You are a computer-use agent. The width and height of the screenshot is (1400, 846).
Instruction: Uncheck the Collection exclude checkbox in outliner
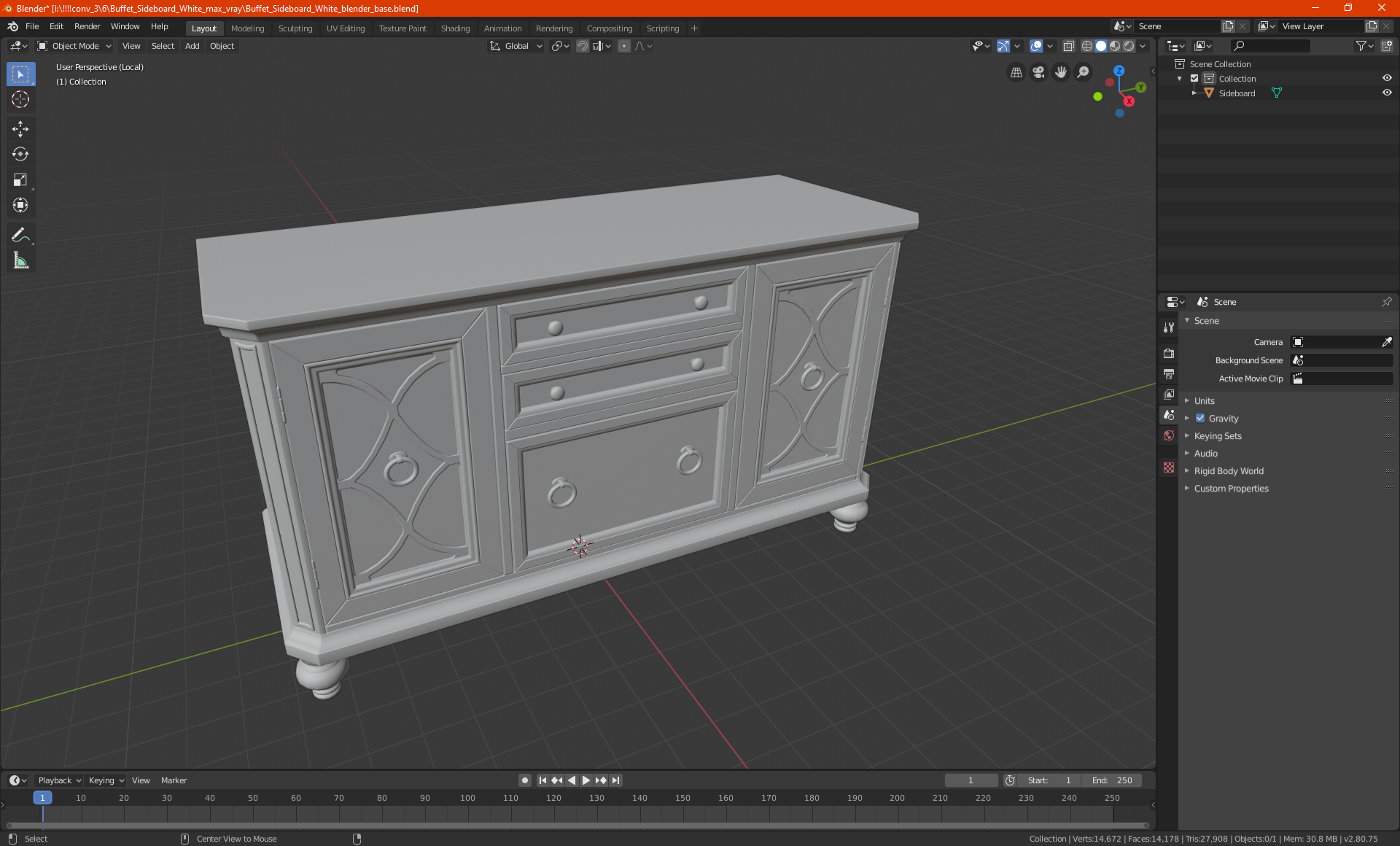tap(1194, 79)
